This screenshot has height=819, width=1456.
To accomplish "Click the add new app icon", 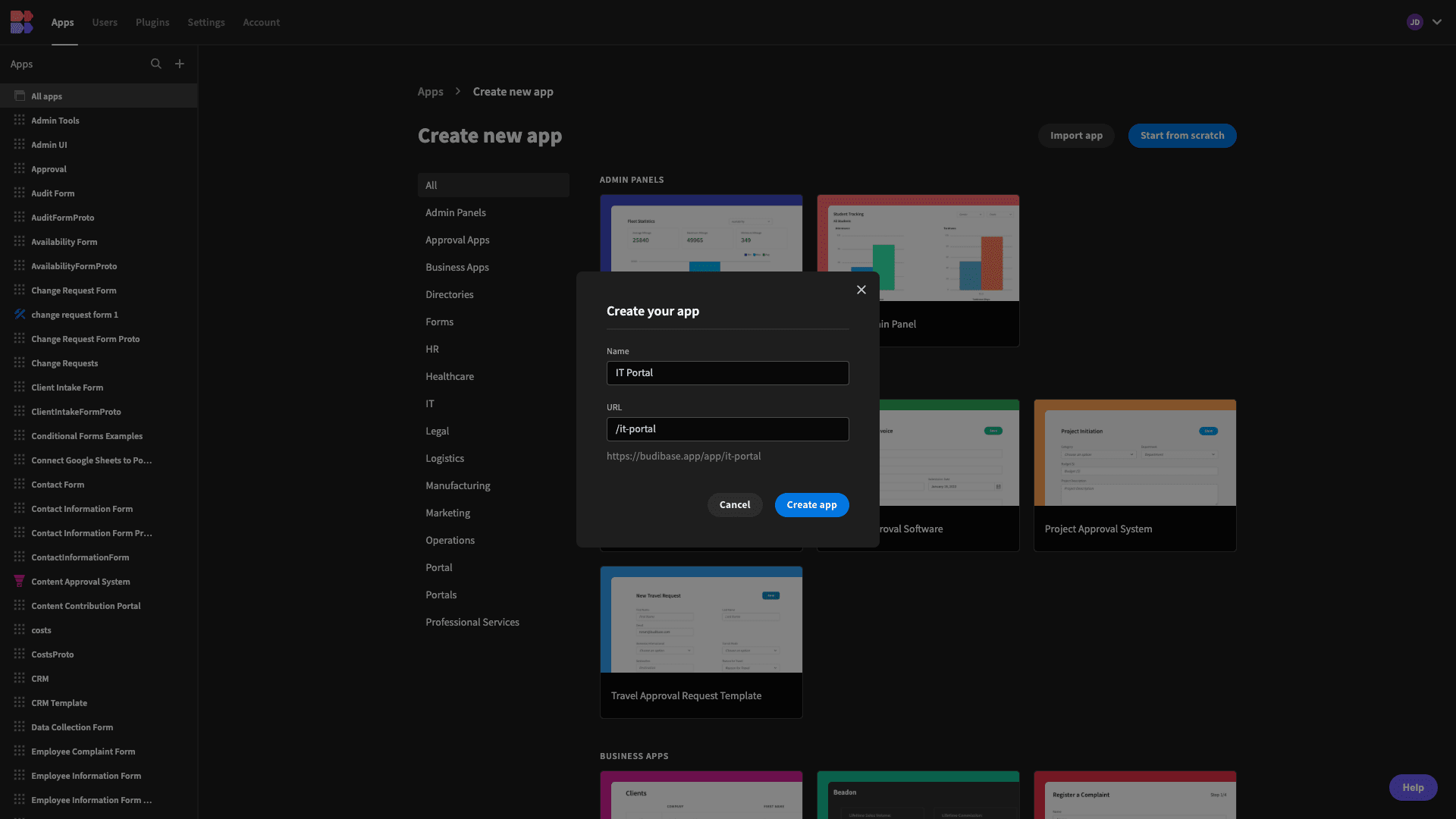I will [x=179, y=64].
